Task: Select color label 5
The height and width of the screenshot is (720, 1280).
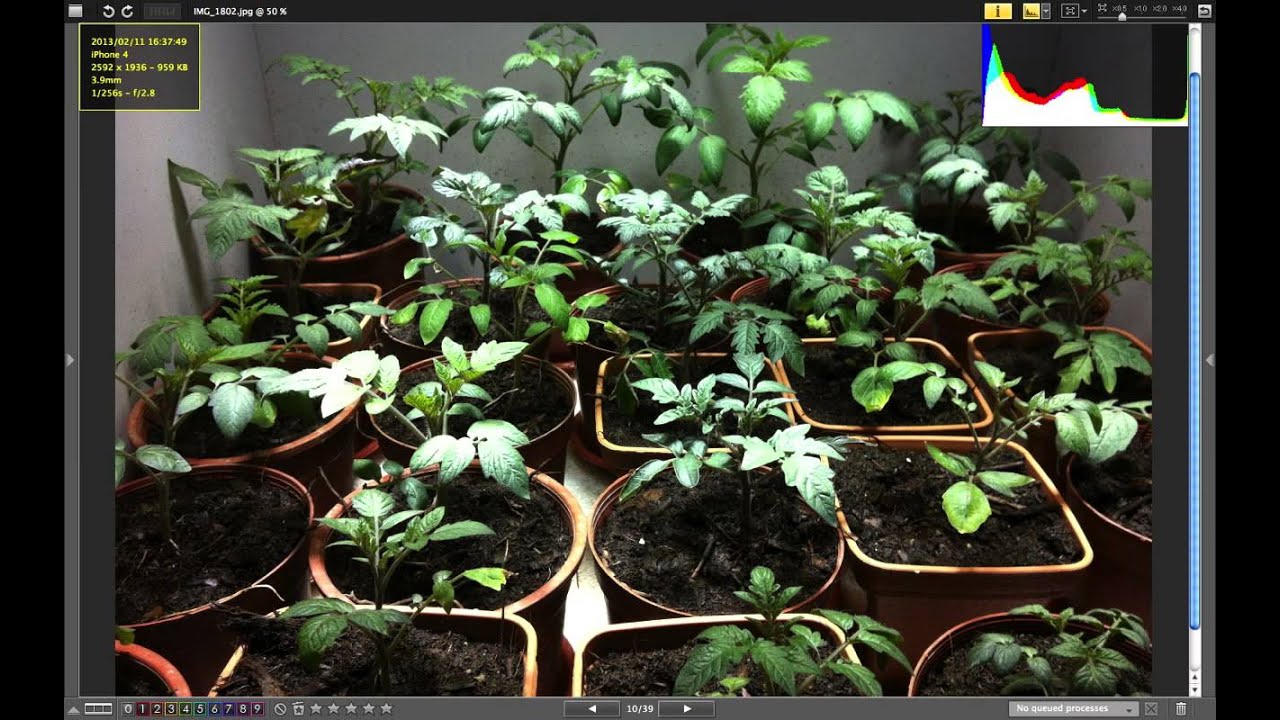Action: coord(200,709)
